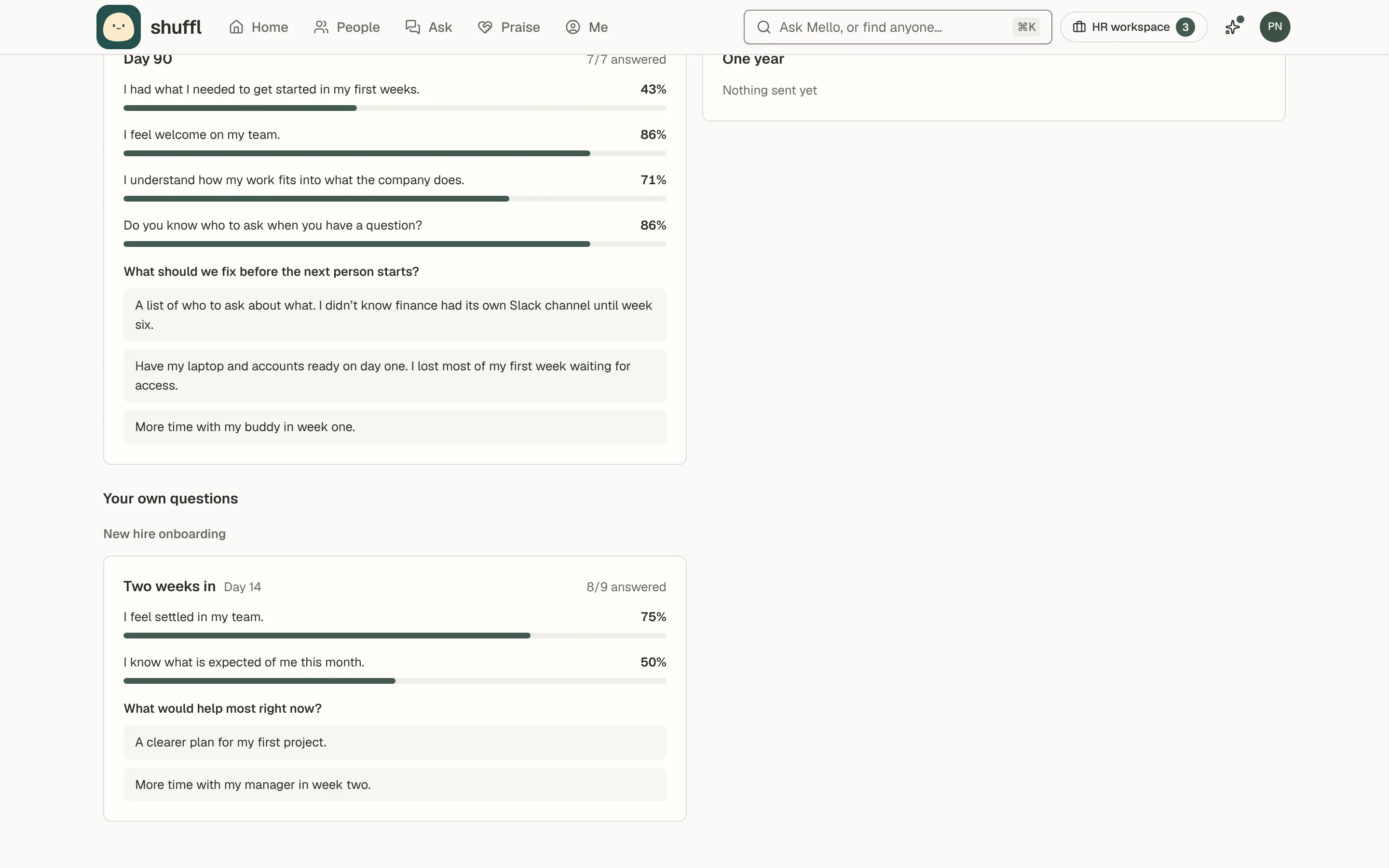1389x868 pixels.
Task: Click the "New hire onboarding" label
Action: tap(165, 534)
